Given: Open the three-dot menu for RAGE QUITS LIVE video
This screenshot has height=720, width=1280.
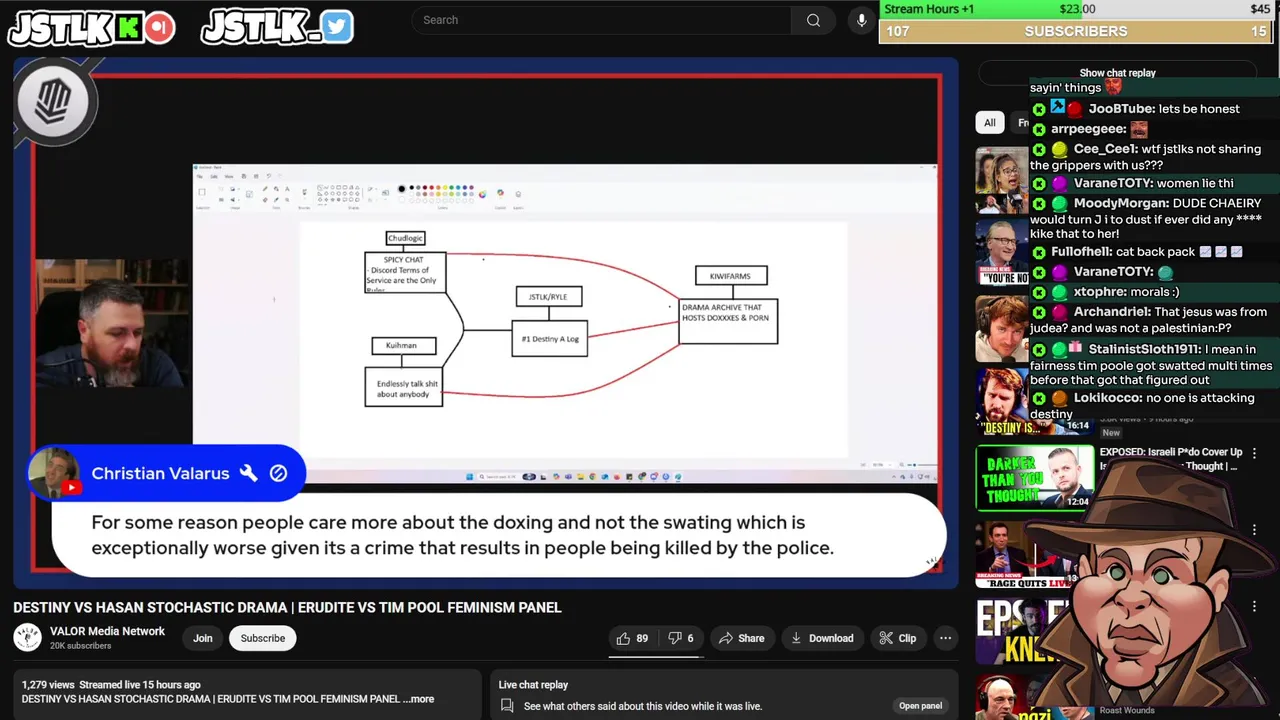Looking at the screenshot, I should (1254, 529).
